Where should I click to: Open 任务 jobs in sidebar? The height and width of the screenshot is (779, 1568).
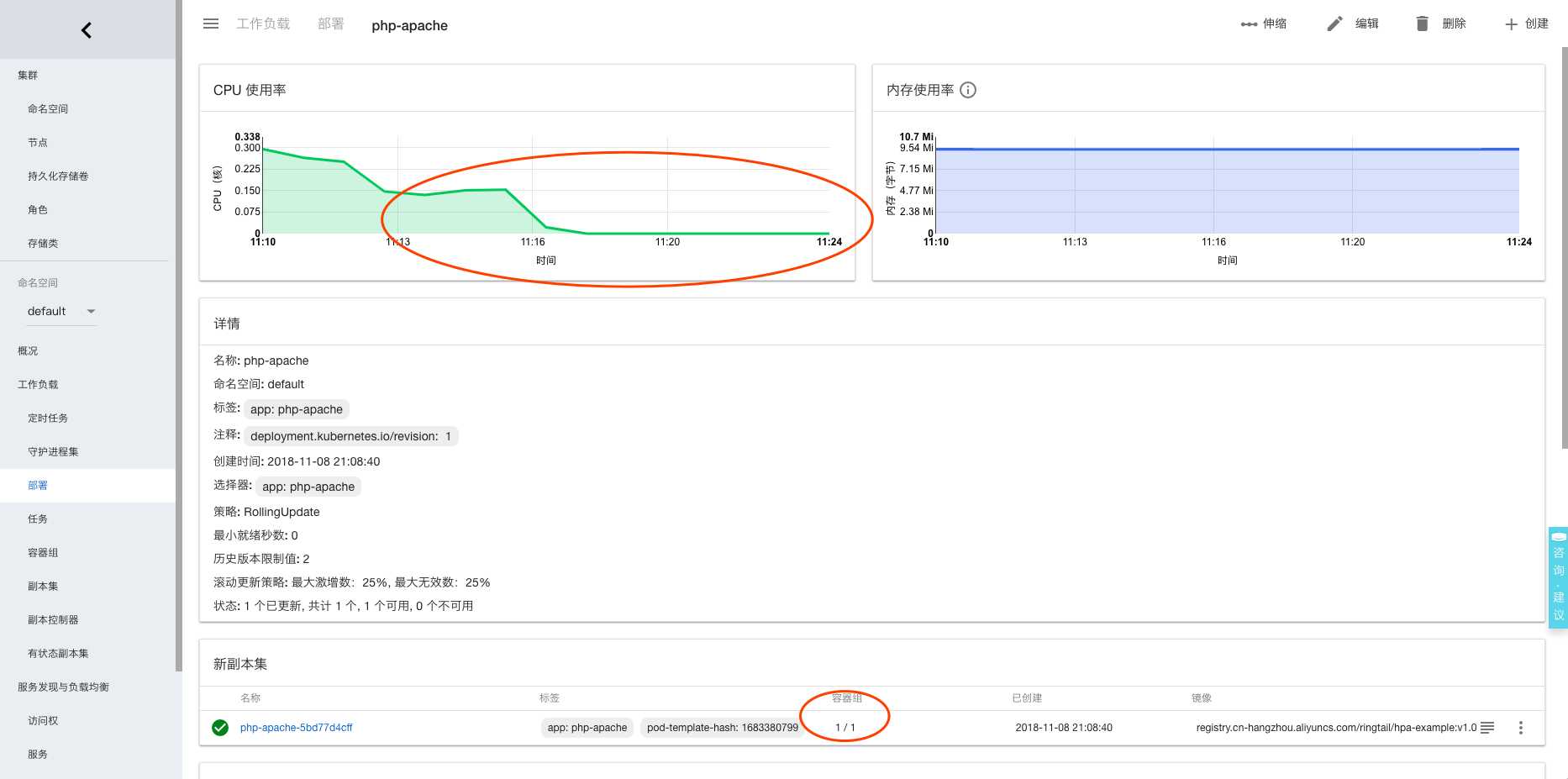pyautogui.click(x=38, y=519)
